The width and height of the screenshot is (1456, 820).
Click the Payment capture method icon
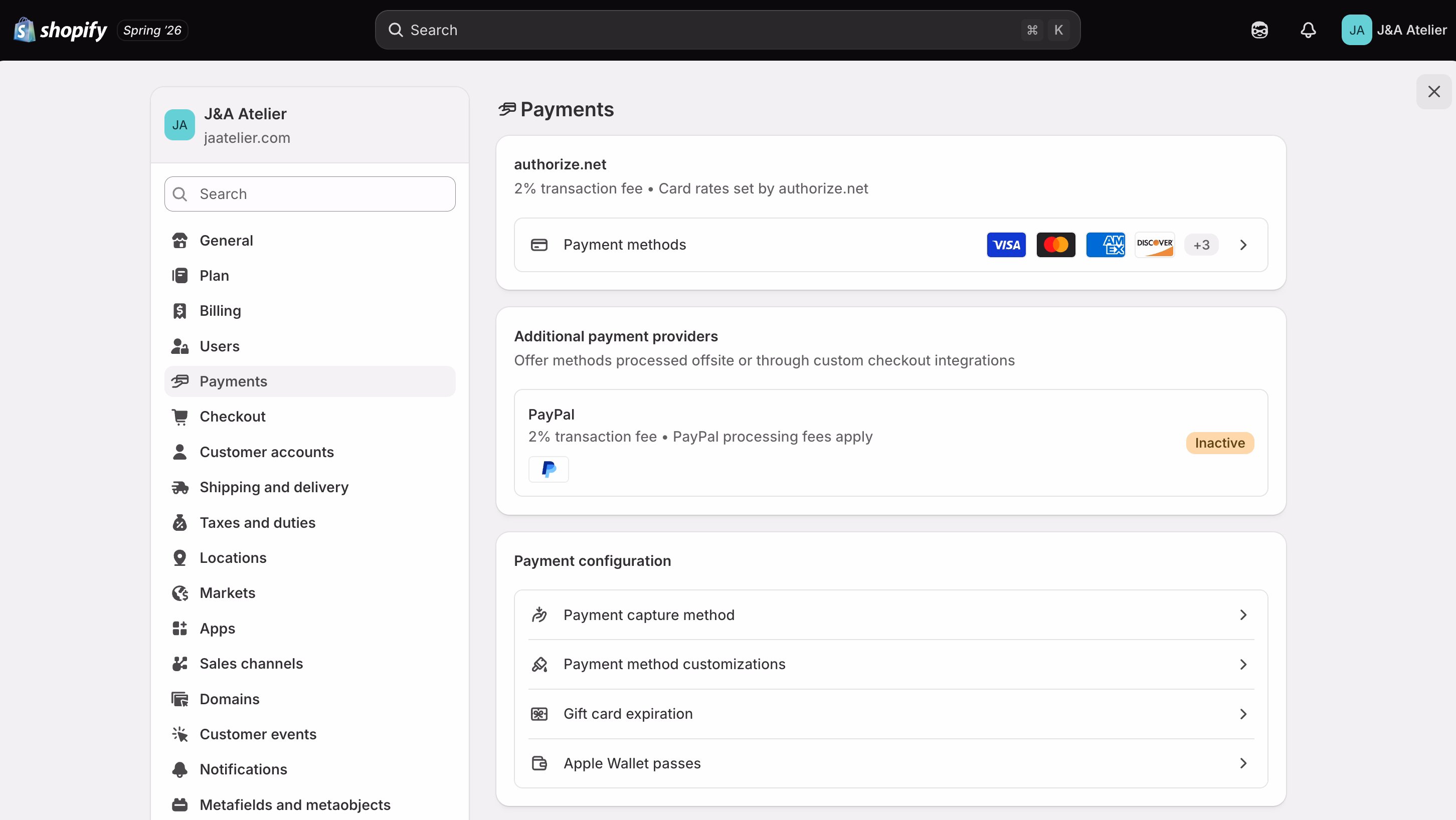[x=538, y=615]
